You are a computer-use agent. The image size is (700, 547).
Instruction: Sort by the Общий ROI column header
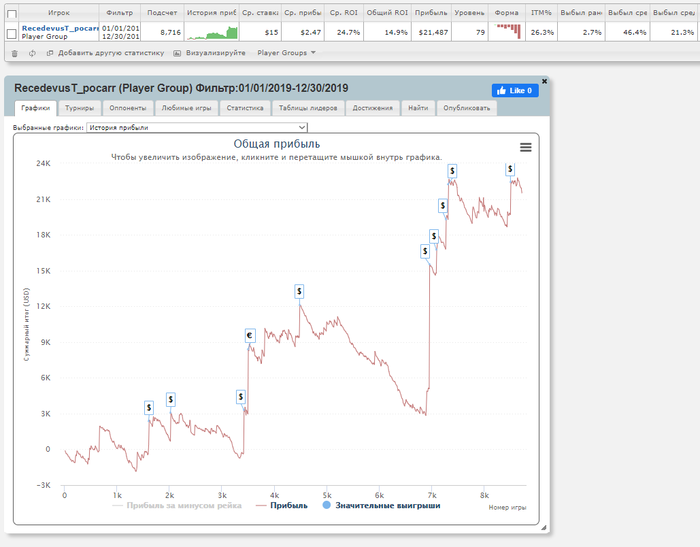[x=387, y=13]
